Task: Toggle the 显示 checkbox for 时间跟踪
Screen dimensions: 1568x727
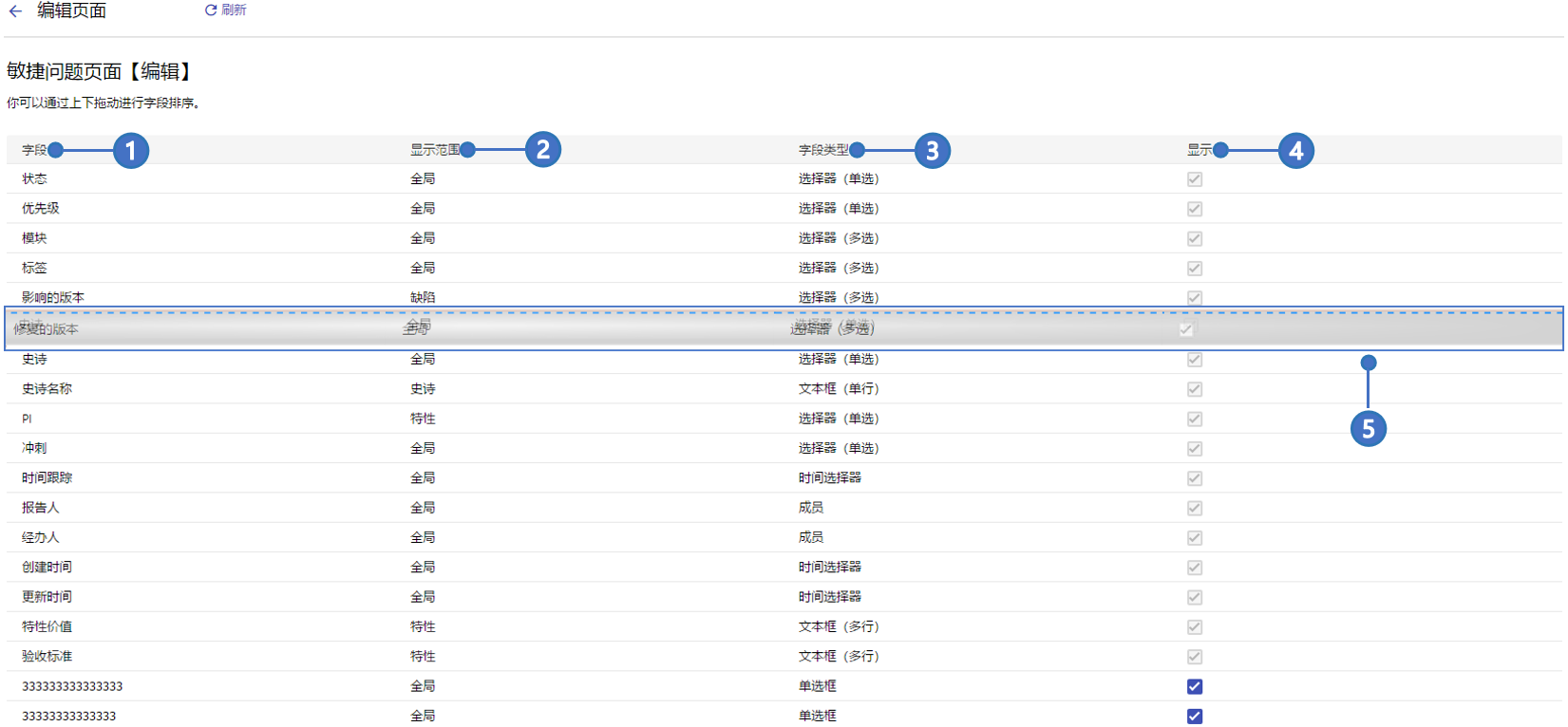Action: click(x=1195, y=478)
